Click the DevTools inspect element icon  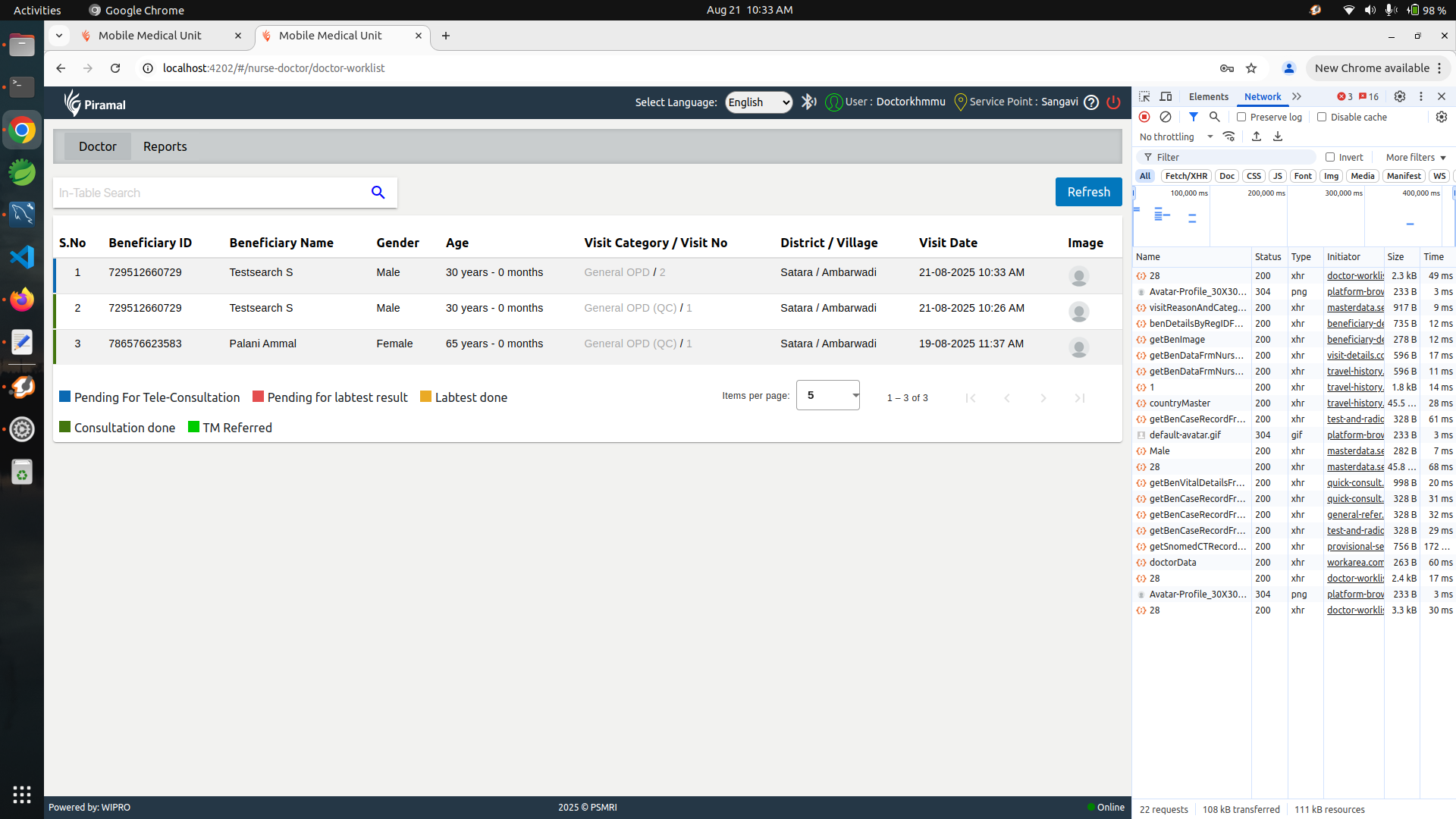[1144, 96]
